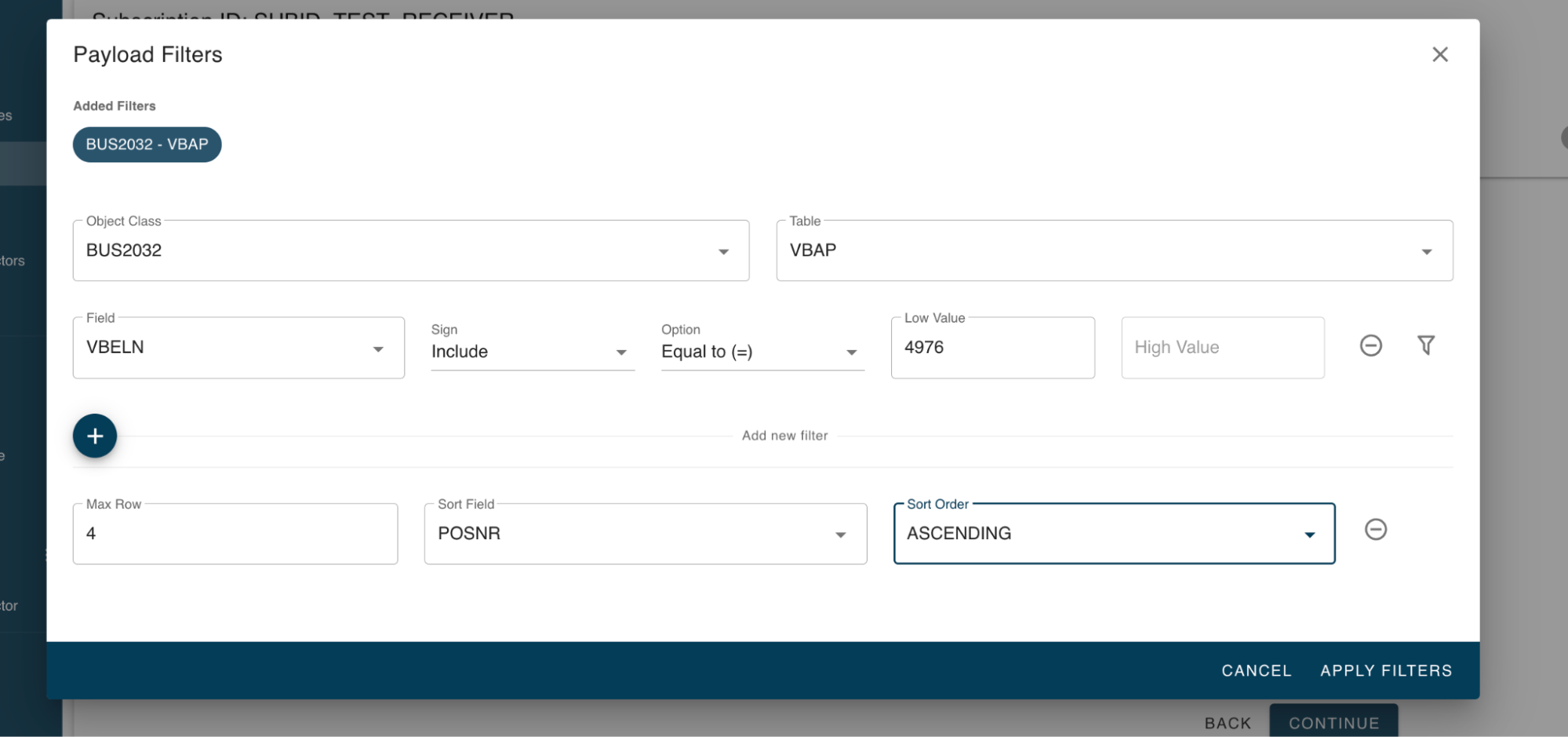Image resolution: width=1568 pixels, height=737 pixels.
Task: Change the Option dropdown Equal to
Action: click(762, 352)
